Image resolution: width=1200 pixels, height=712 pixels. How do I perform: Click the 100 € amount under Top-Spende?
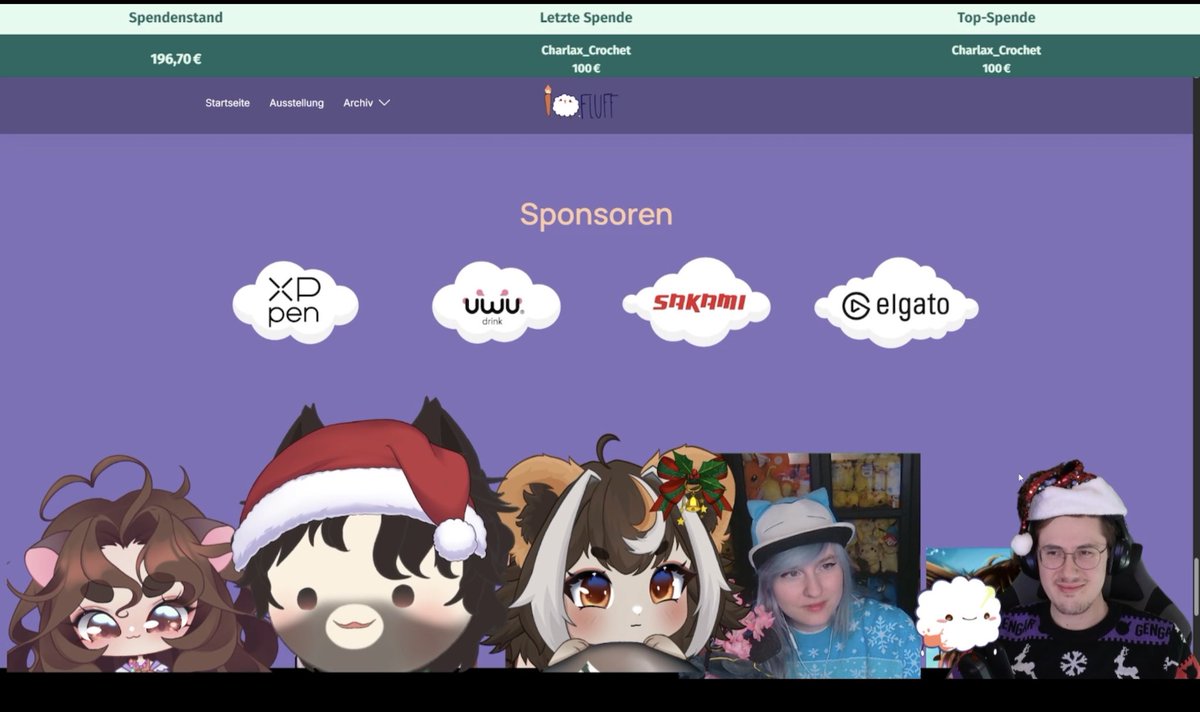[996, 68]
